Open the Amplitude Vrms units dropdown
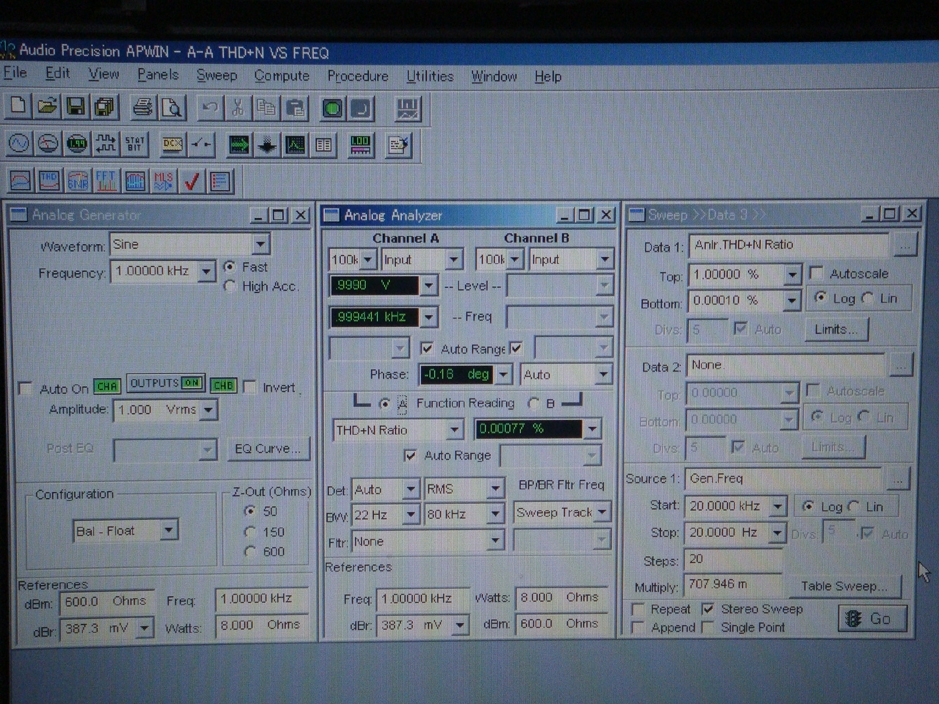Viewport: 939px width, 704px height. point(208,410)
